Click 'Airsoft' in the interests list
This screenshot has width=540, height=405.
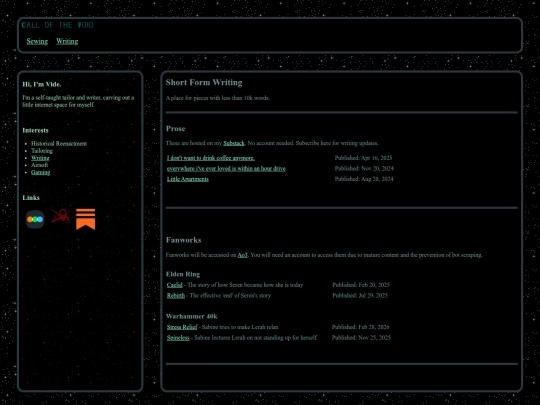click(x=40, y=165)
